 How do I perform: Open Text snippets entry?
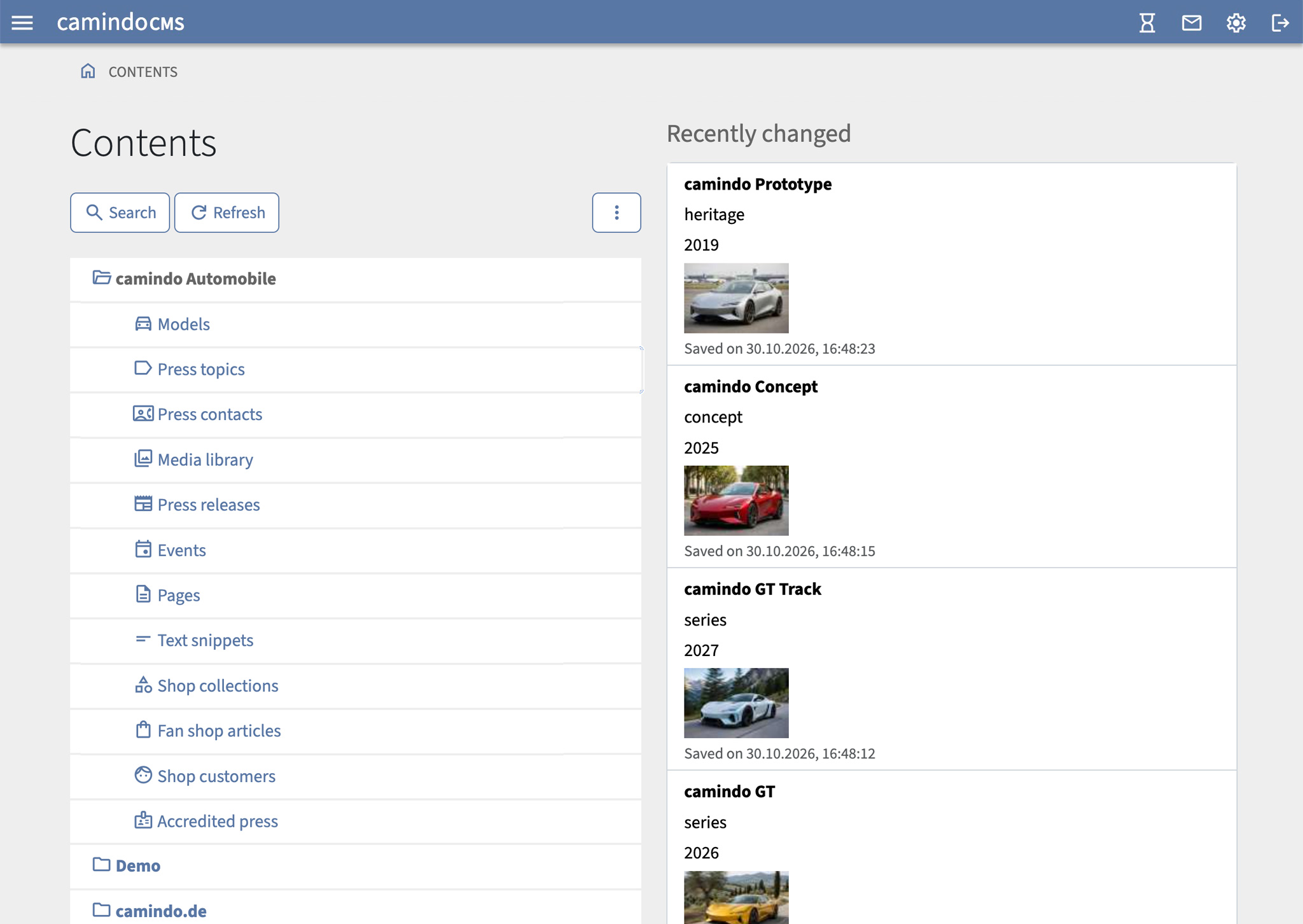206,640
